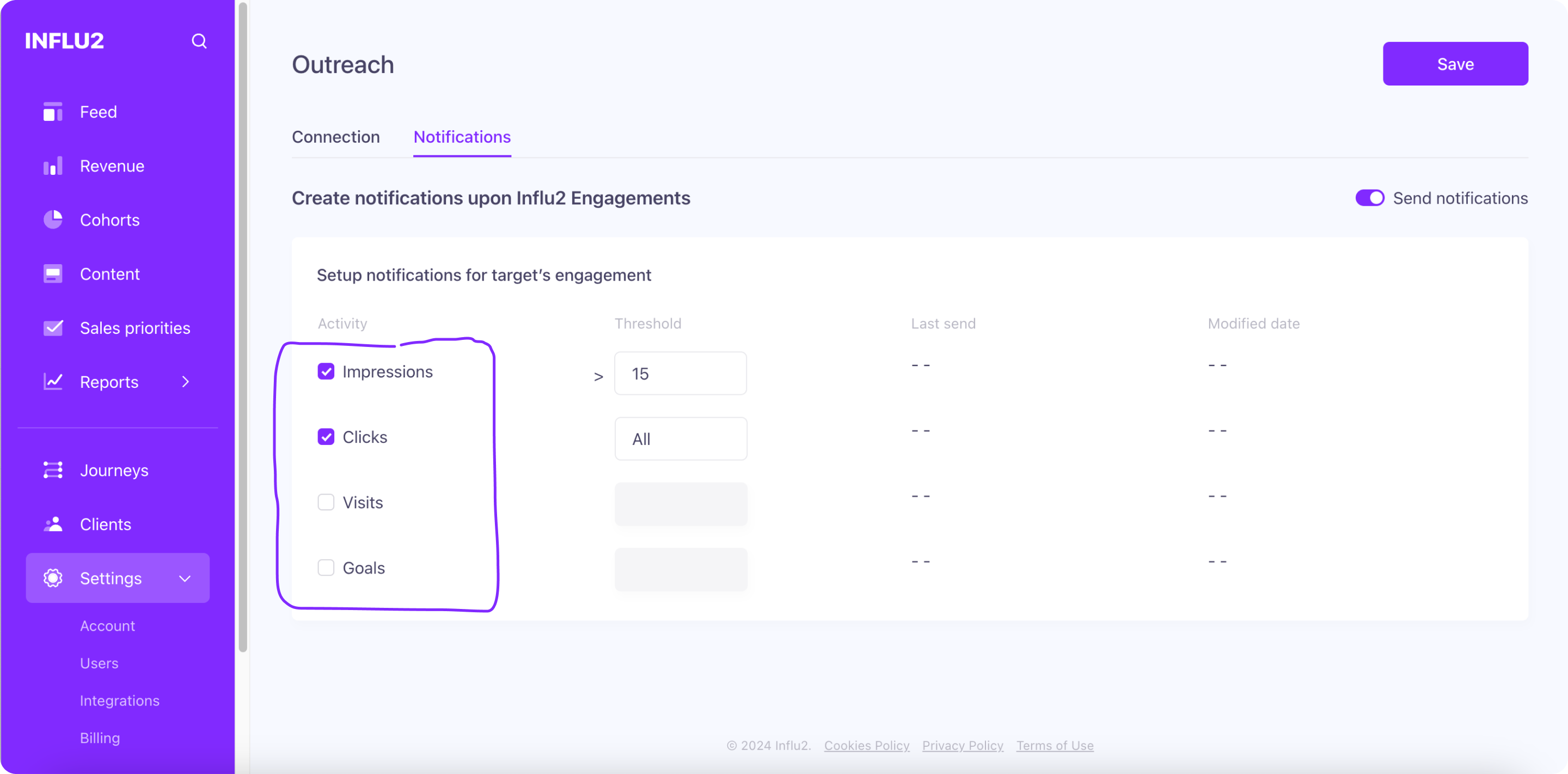
Task: Switch to the Connection tab
Action: pos(336,137)
